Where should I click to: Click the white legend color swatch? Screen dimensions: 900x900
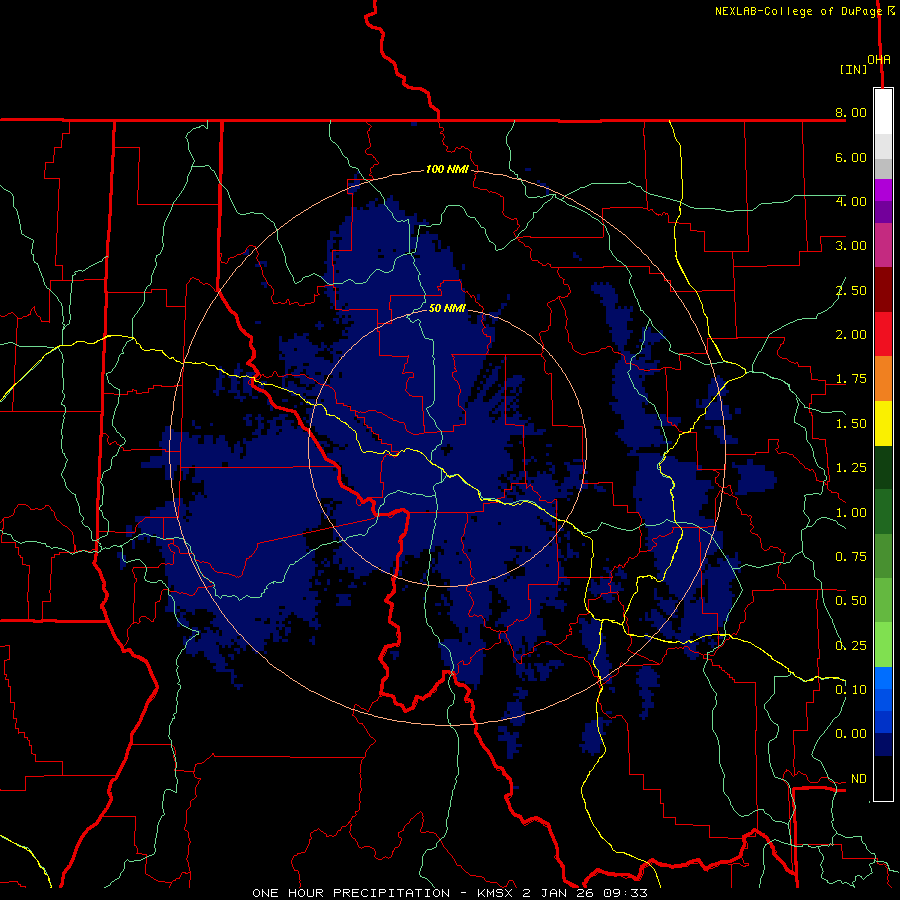point(883,112)
